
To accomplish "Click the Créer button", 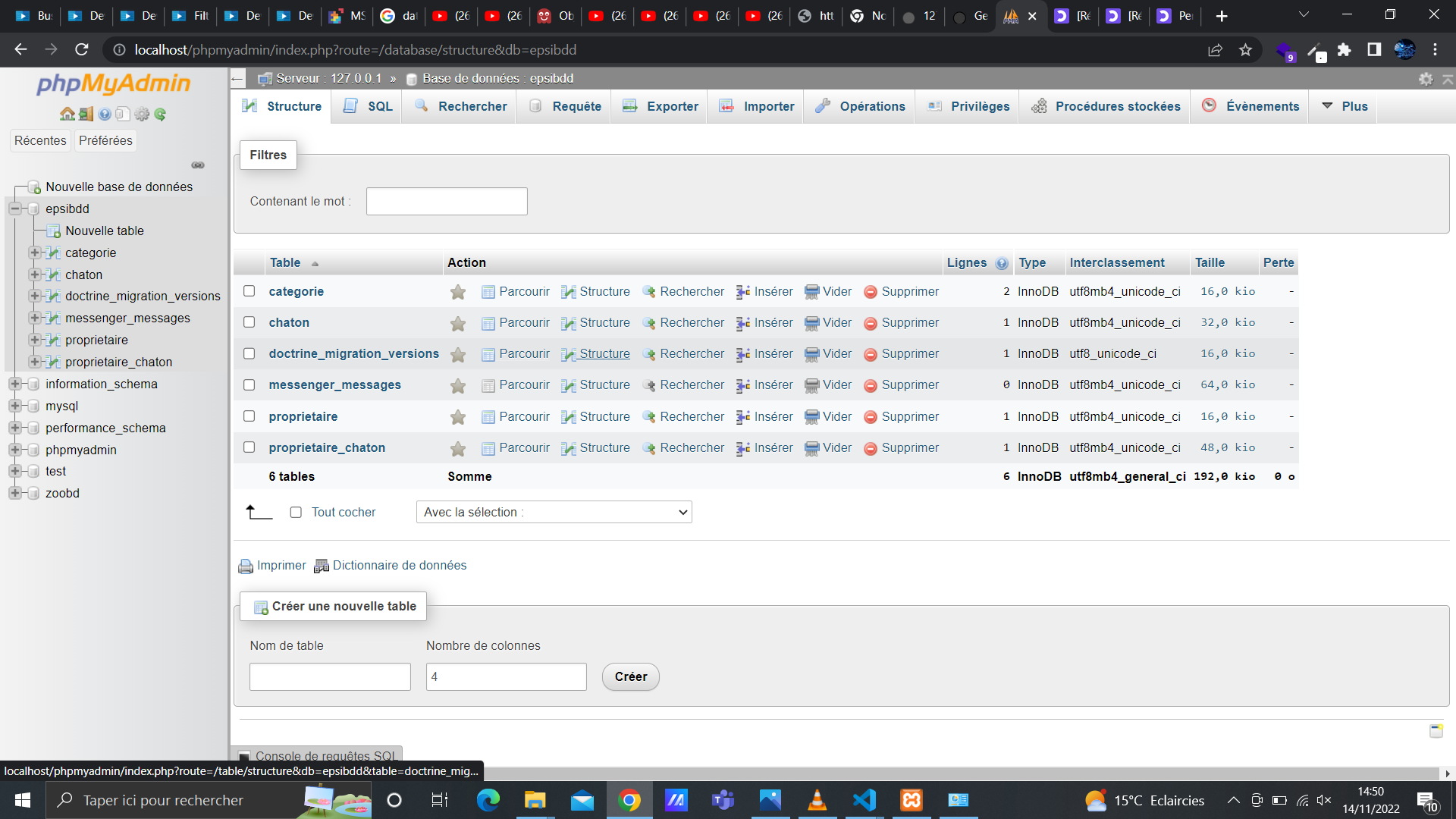I will click(x=630, y=676).
